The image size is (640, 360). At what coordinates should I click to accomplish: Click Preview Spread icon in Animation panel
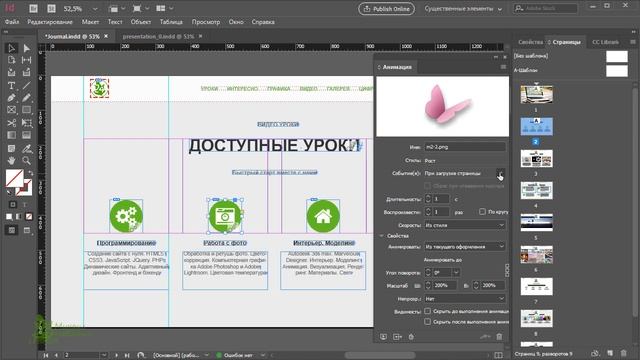click(x=383, y=337)
